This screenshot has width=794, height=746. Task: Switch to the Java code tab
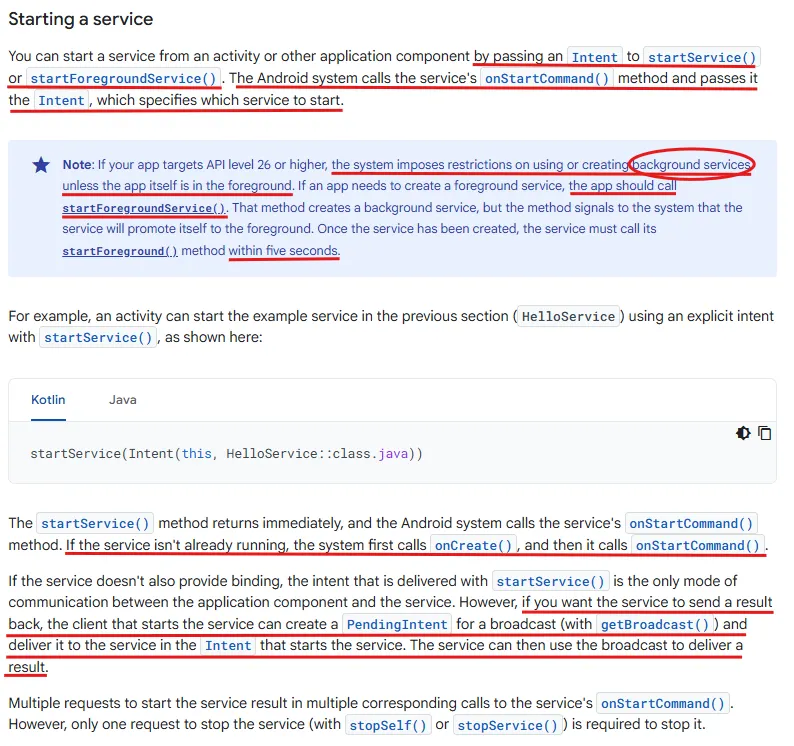[x=123, y=400]
